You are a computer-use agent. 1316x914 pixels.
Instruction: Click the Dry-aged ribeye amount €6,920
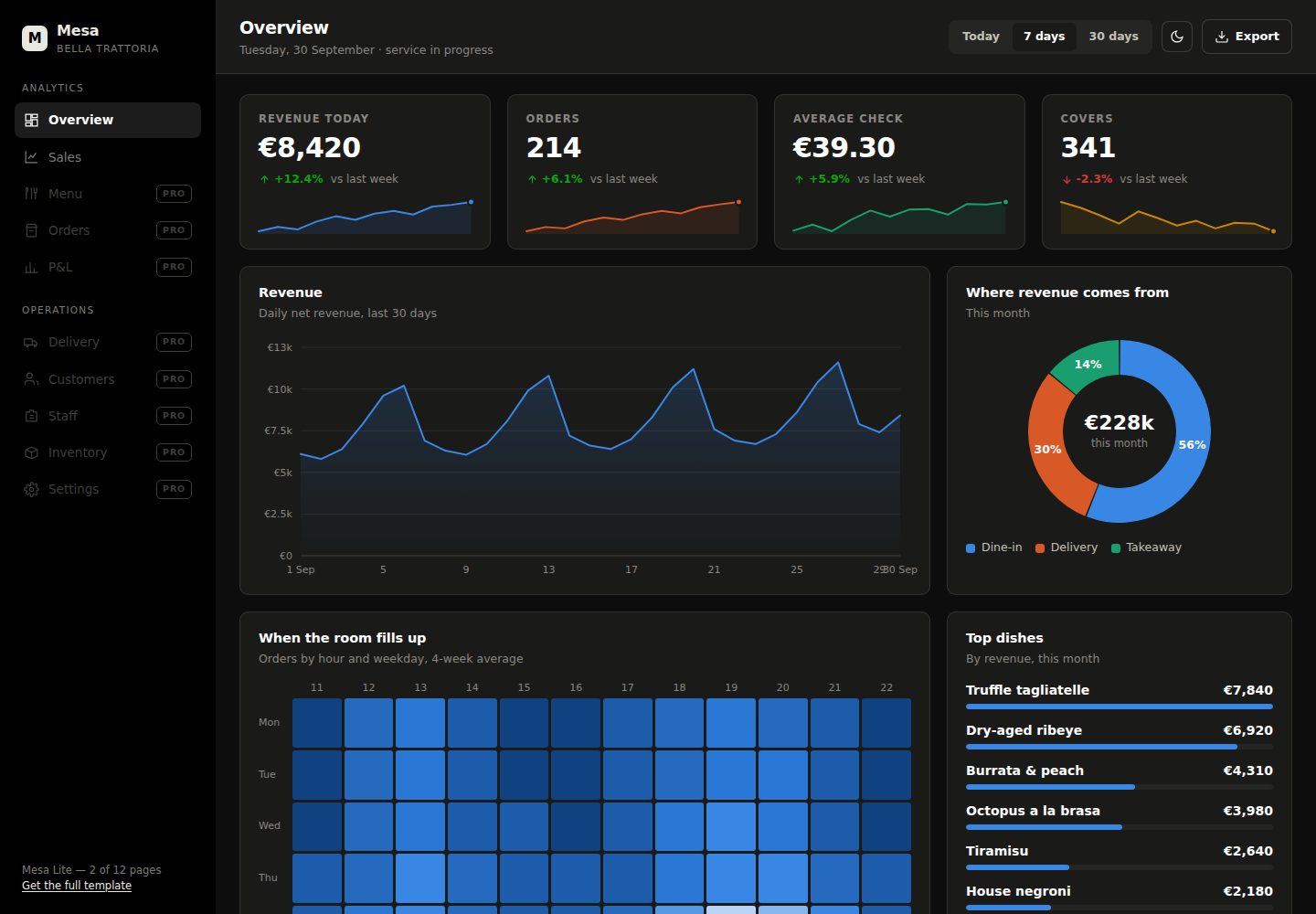(x=1248, y=730)
